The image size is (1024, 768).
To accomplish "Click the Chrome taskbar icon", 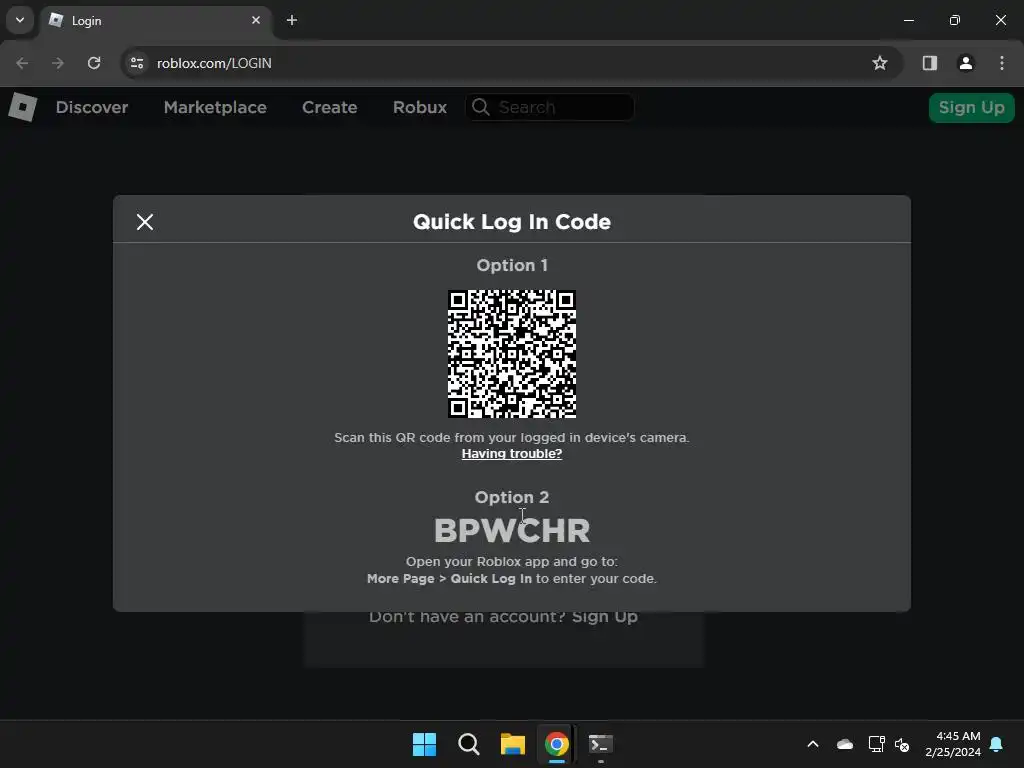I will (x=556, y=744).
